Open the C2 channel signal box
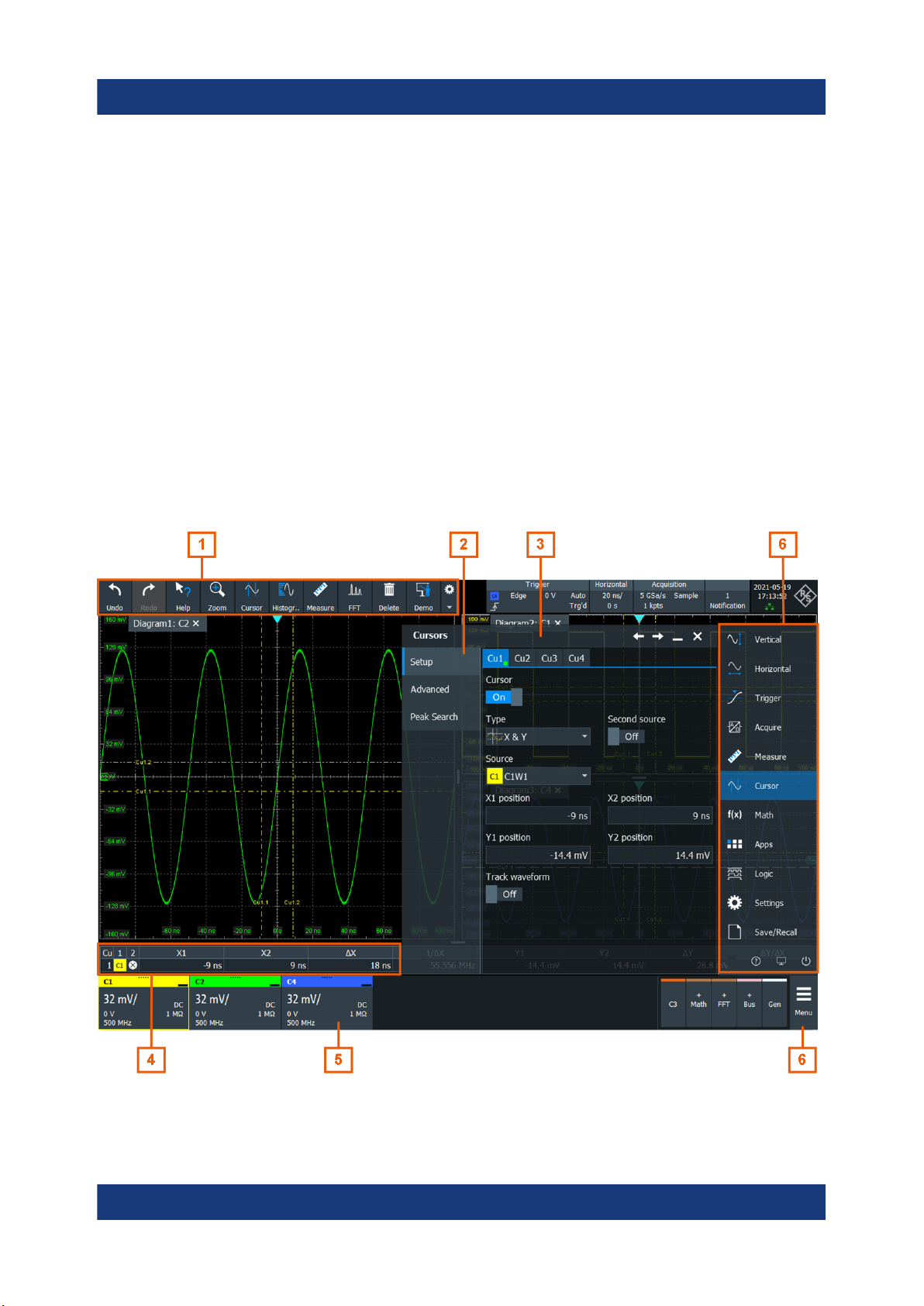The height and width of the screenshot is (1306, 924). click(235, 1003)
